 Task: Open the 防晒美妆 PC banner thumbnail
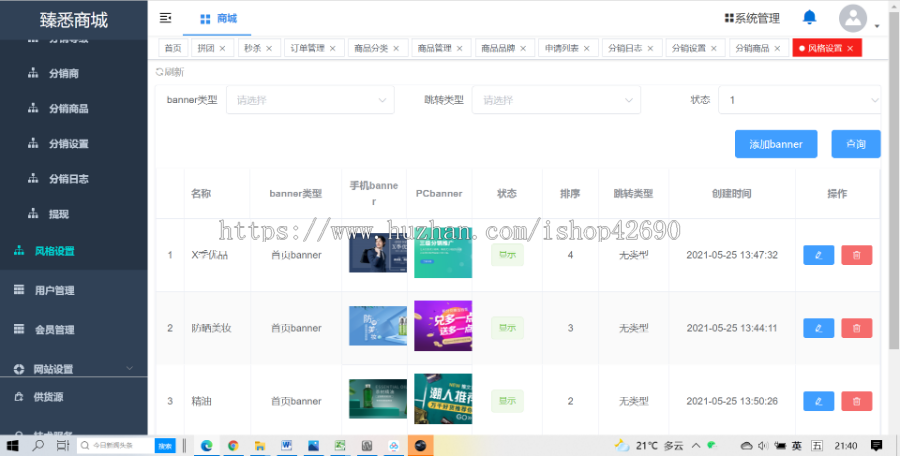pos(443,326)
